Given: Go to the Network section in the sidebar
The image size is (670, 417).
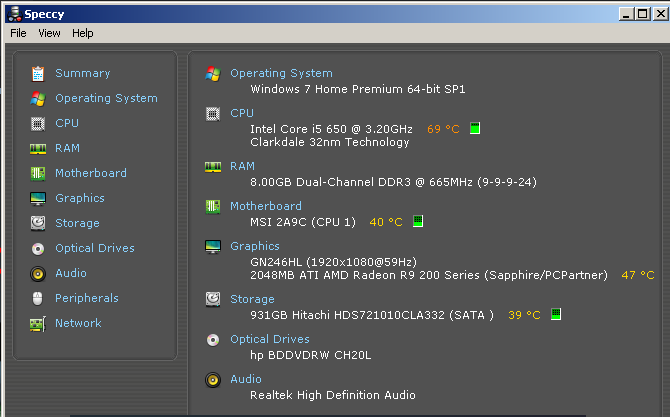Looking at the screenshot, I should pyautogui.click(x=78, y=323).
